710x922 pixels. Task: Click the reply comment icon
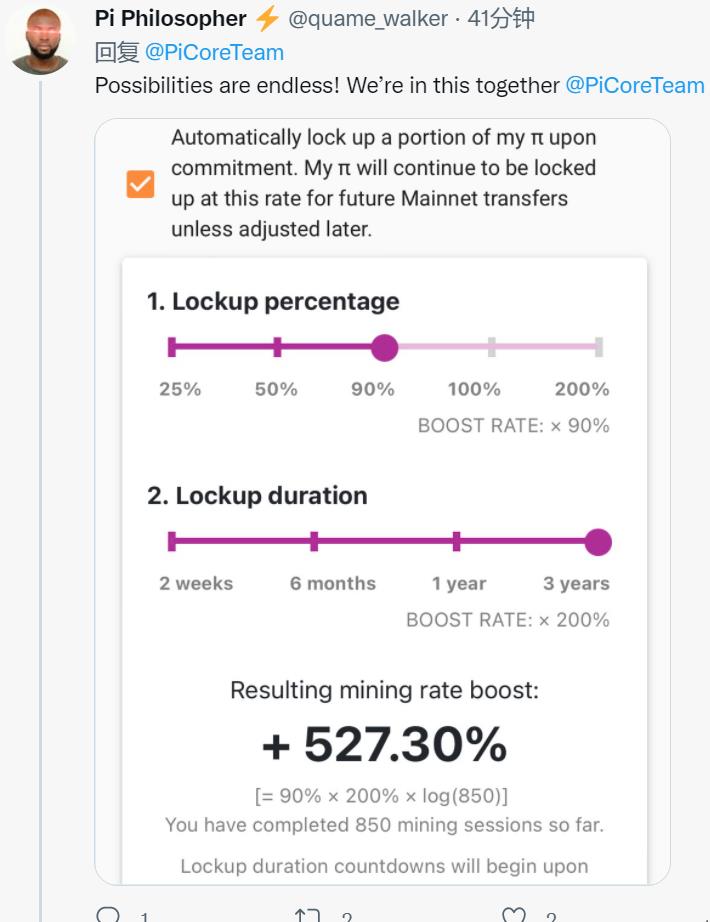(x=108, y=914)
